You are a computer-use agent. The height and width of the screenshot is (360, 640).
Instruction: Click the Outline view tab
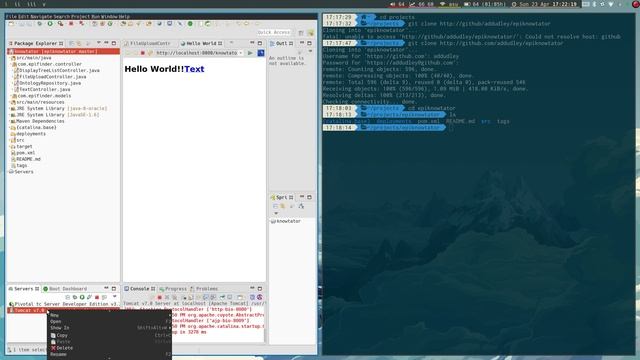pyautogui.click(x=281, y=43)
